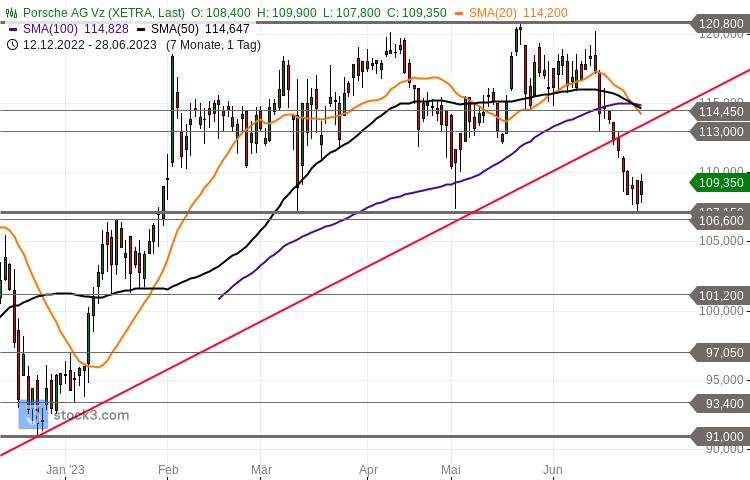
Task: Click the 97,050 horizontal level label
Action: coord(719,353)
